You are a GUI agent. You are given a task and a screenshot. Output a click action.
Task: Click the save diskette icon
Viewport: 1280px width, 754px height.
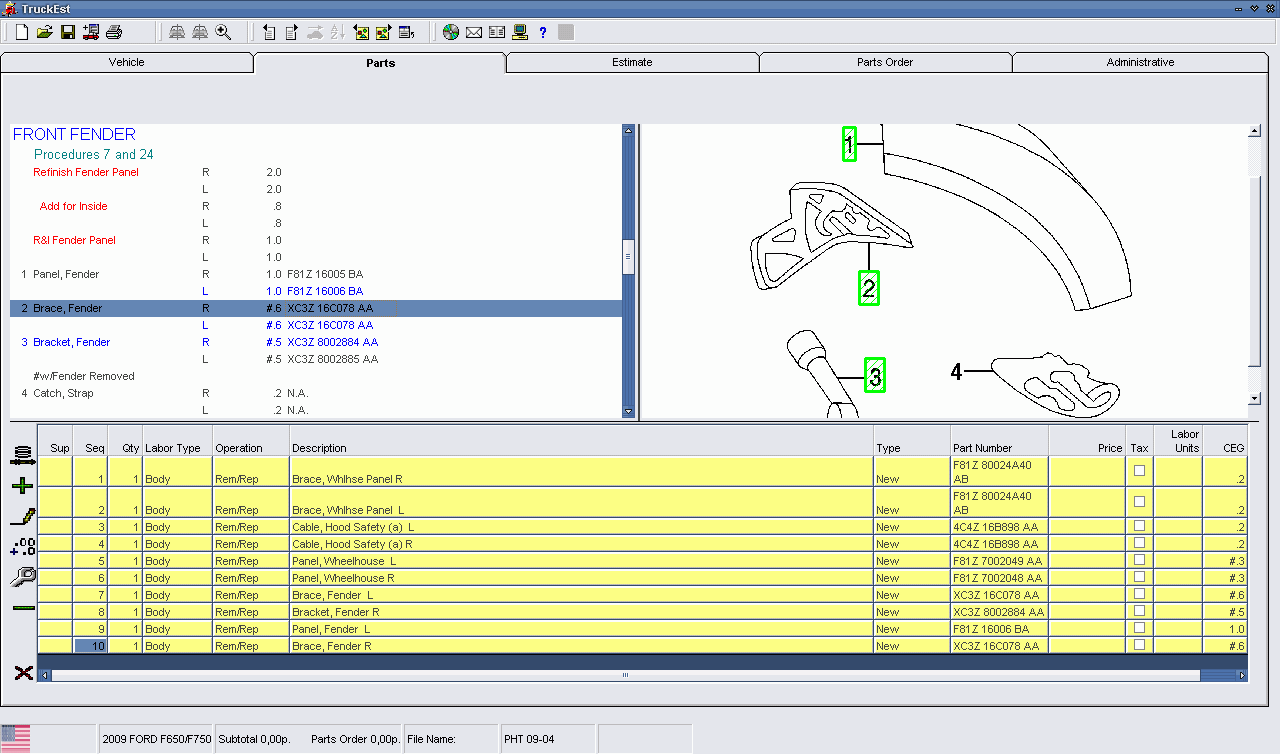66,31
